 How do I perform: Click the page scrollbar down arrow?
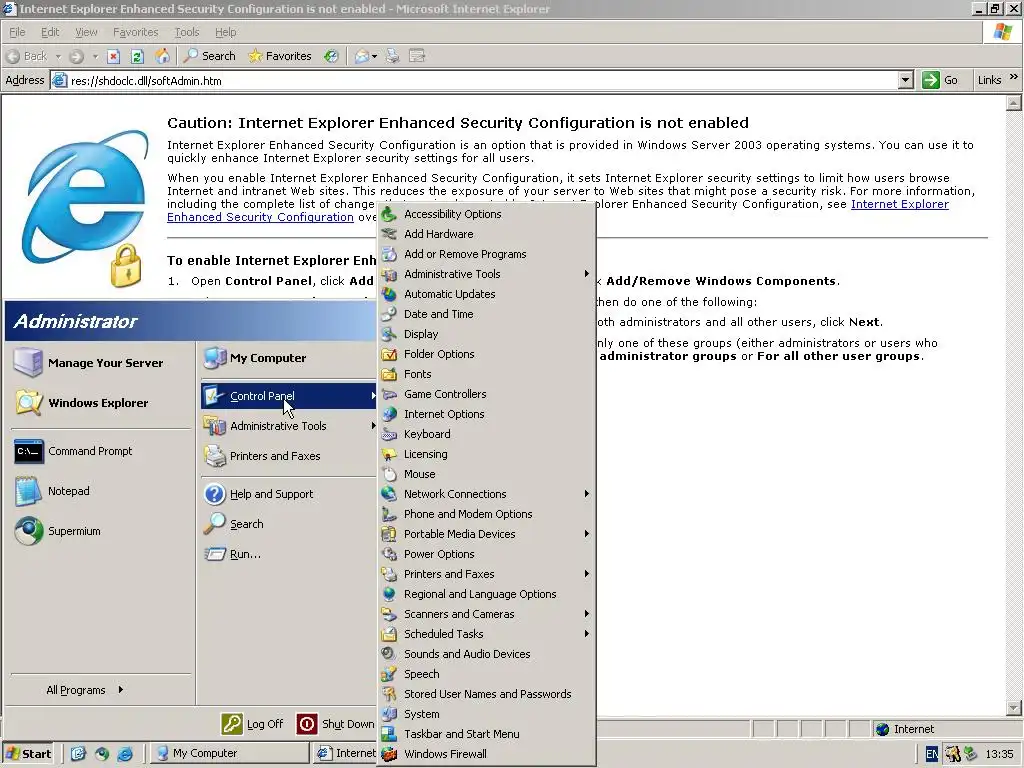point(1014,707)
